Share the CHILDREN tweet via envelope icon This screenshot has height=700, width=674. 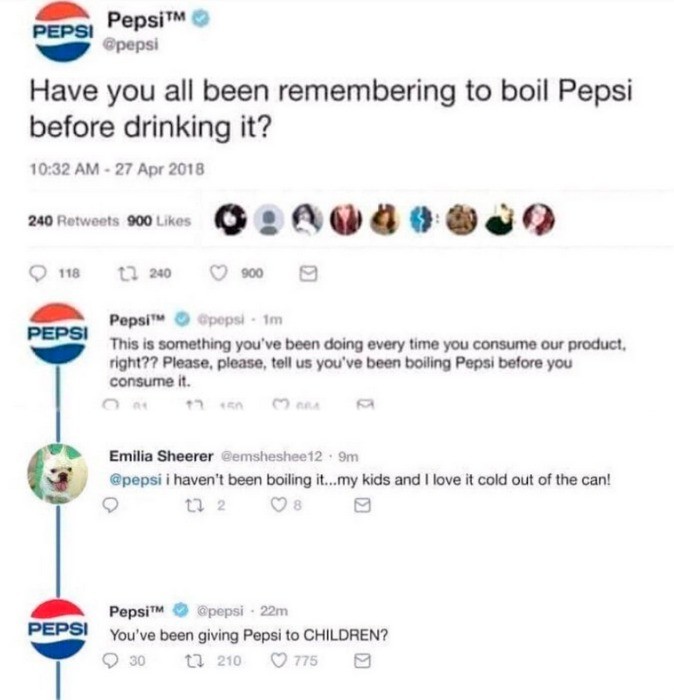pyautogui.click(x=362, y=661)
